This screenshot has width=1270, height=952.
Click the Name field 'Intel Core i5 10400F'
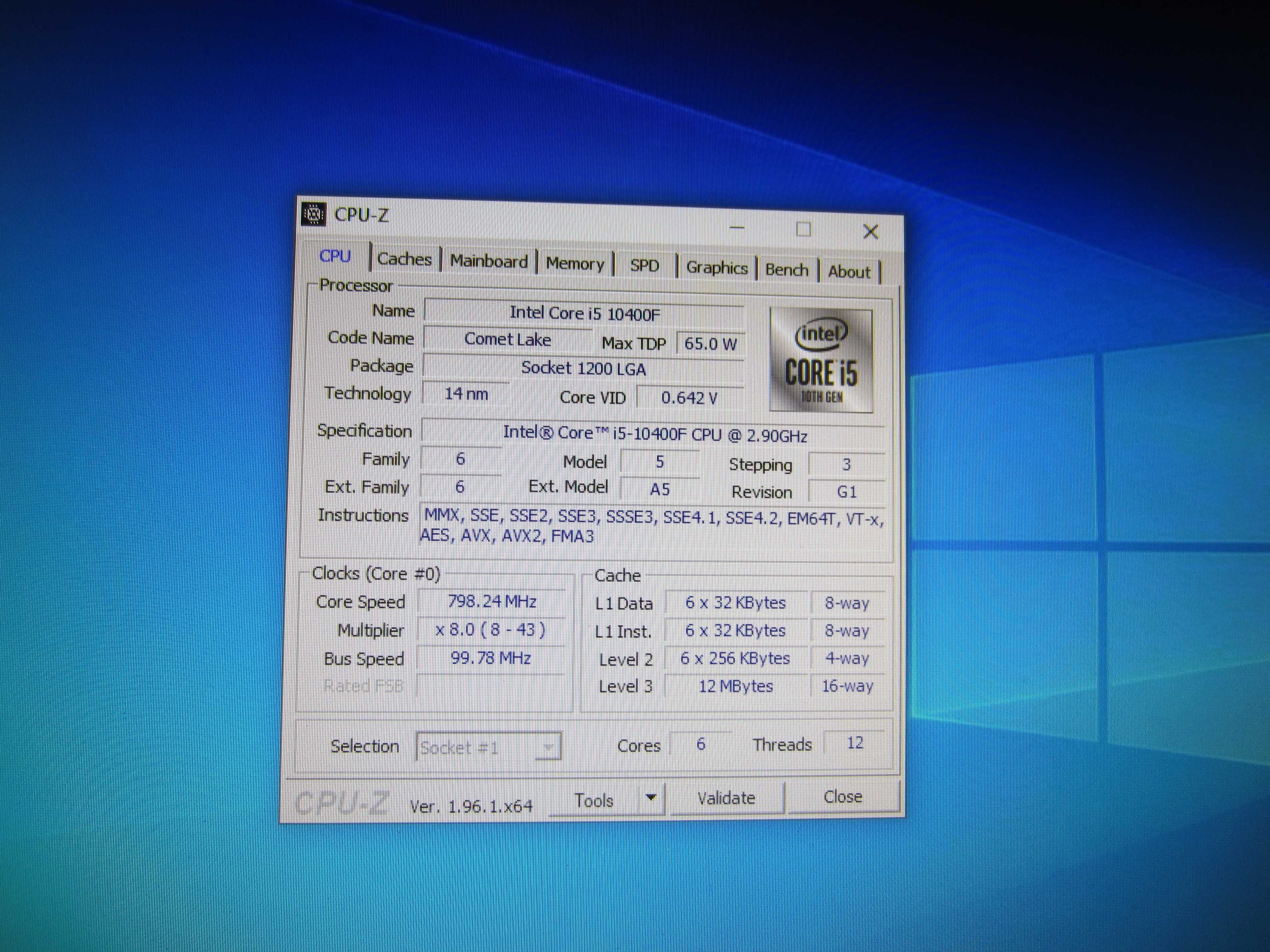tap(585, 313)
